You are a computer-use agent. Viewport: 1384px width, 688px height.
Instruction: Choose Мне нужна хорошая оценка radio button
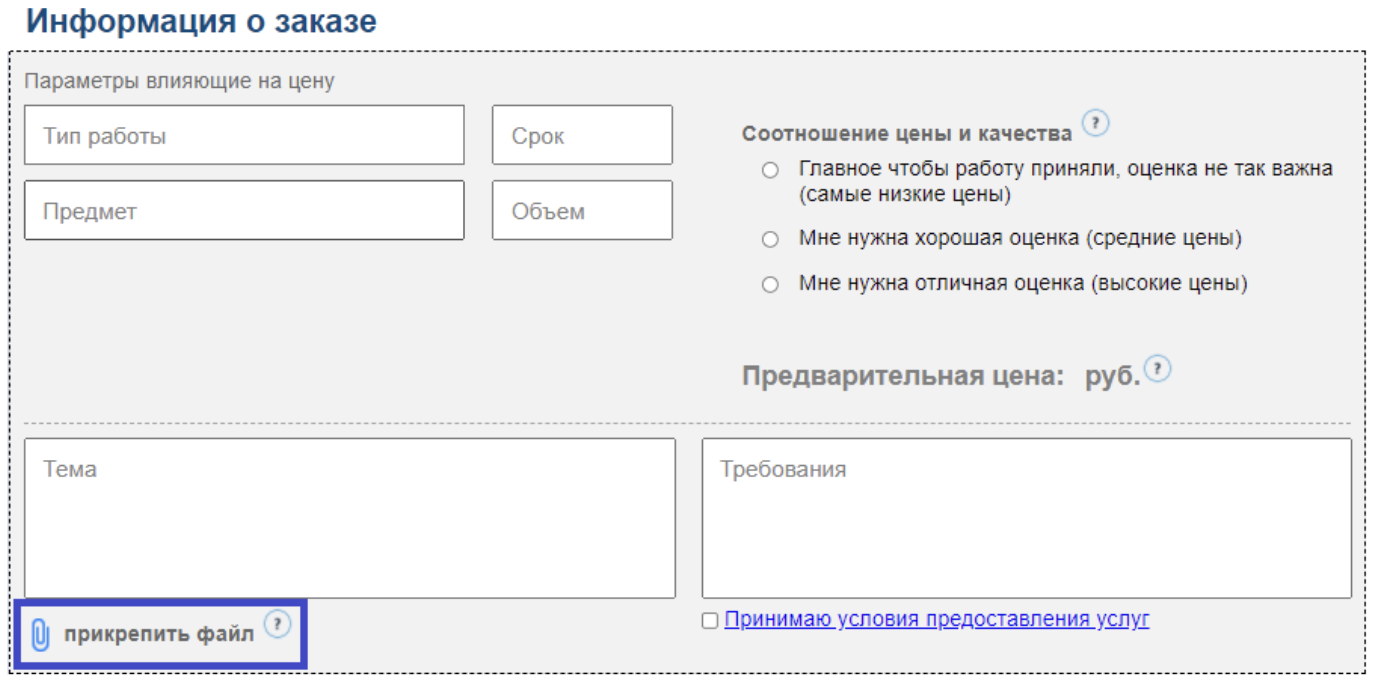click(770, 240)
